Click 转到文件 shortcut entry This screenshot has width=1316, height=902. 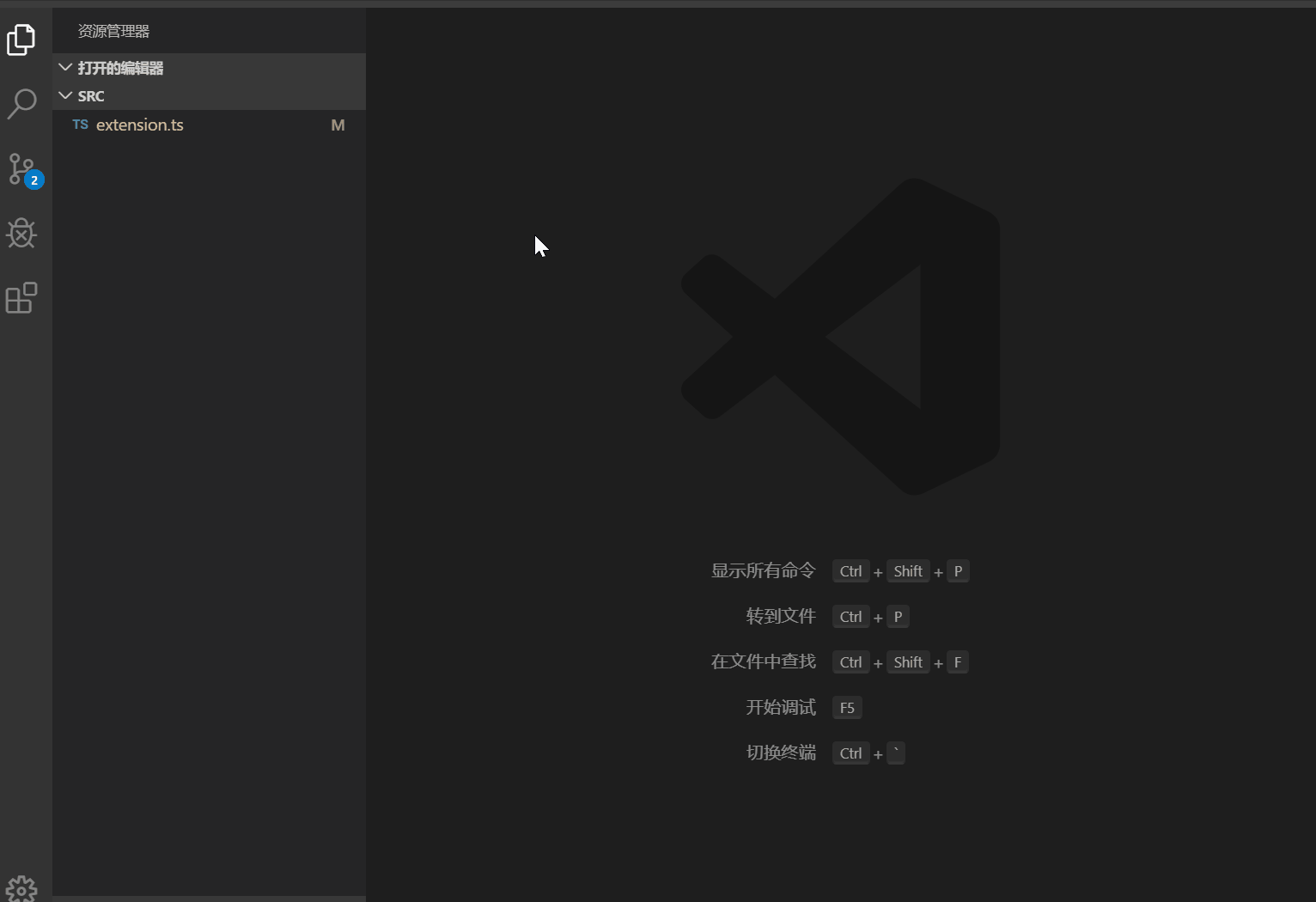pyautogui.click(x=780, y=616)
